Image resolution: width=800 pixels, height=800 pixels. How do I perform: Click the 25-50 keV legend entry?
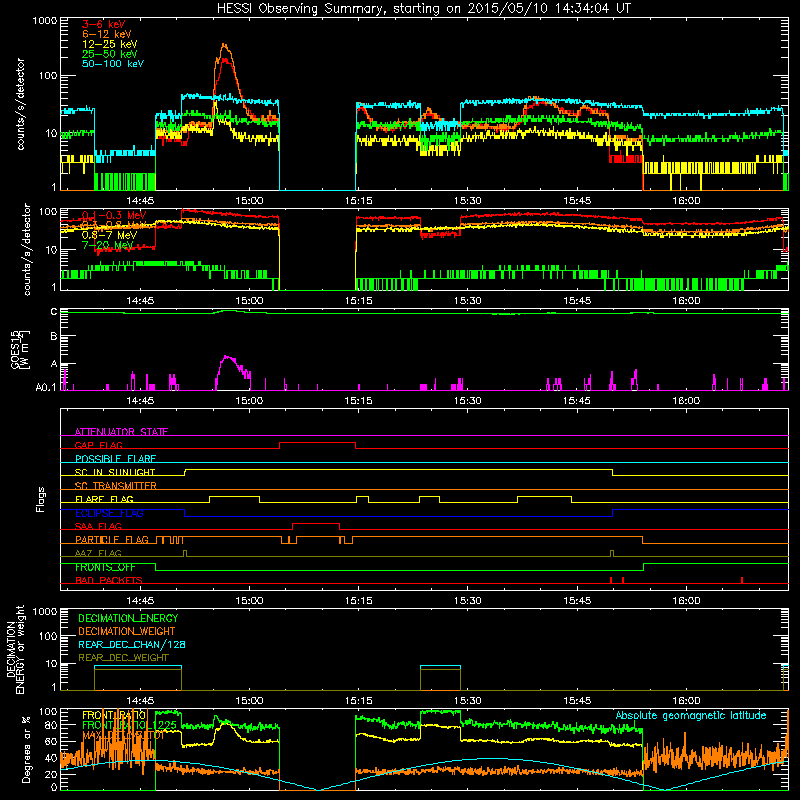[109, 54]
